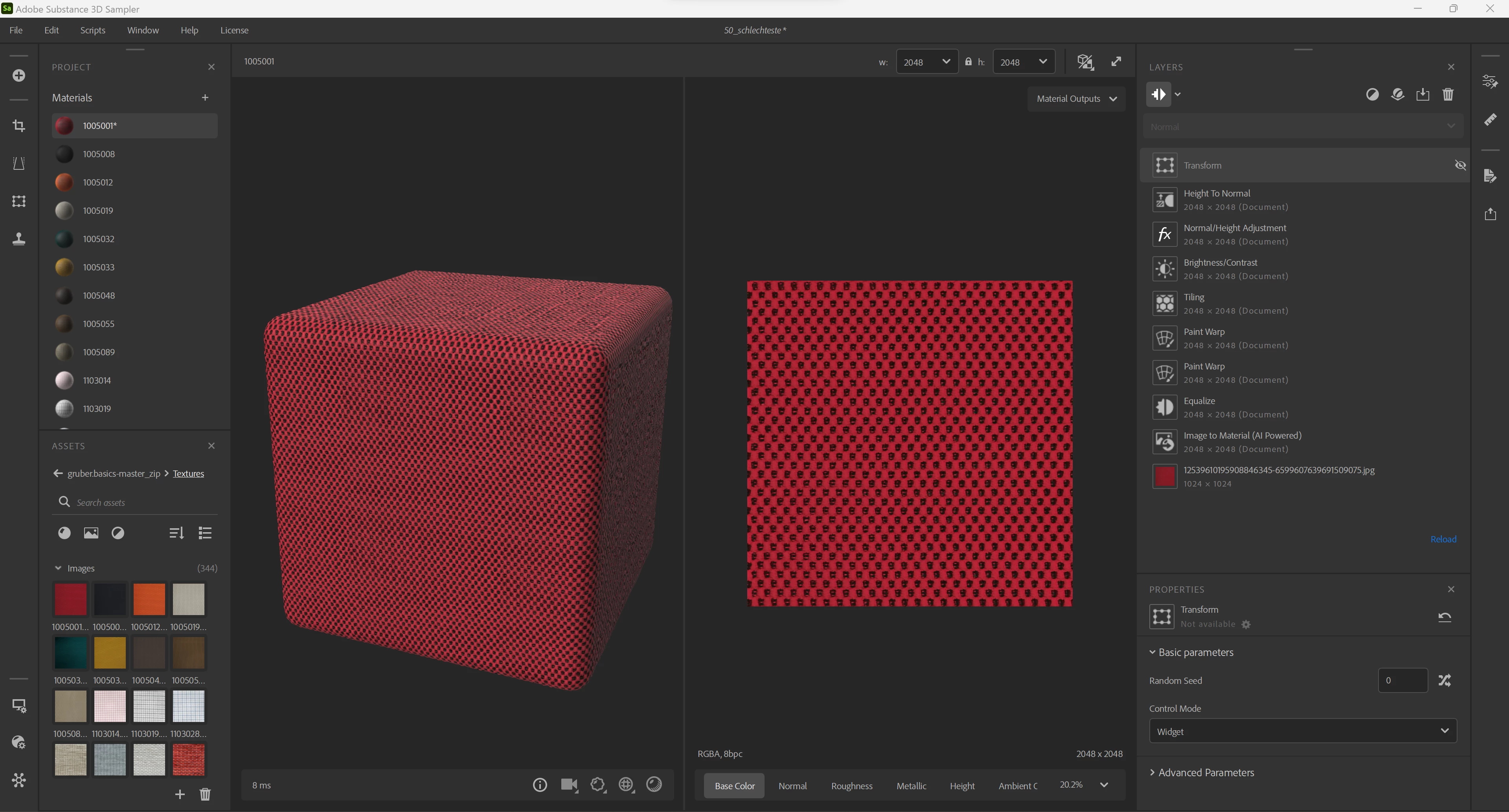Open the Material Outputs dropdown
This screenshot has height=812, width=1509.
click(1076, 98)
